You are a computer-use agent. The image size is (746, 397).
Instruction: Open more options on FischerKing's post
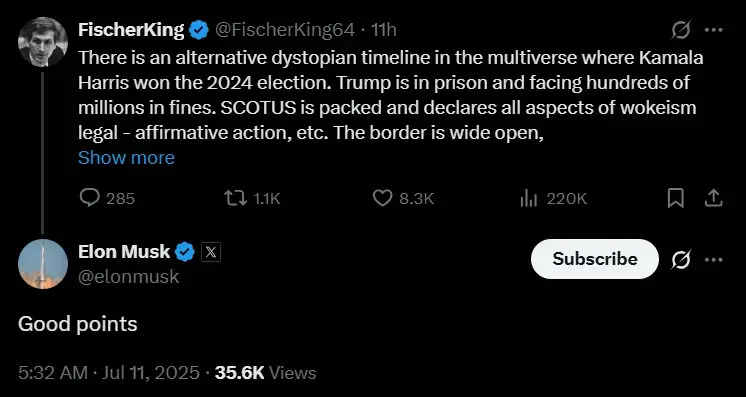pyautogui.click(x=713, y=30)
